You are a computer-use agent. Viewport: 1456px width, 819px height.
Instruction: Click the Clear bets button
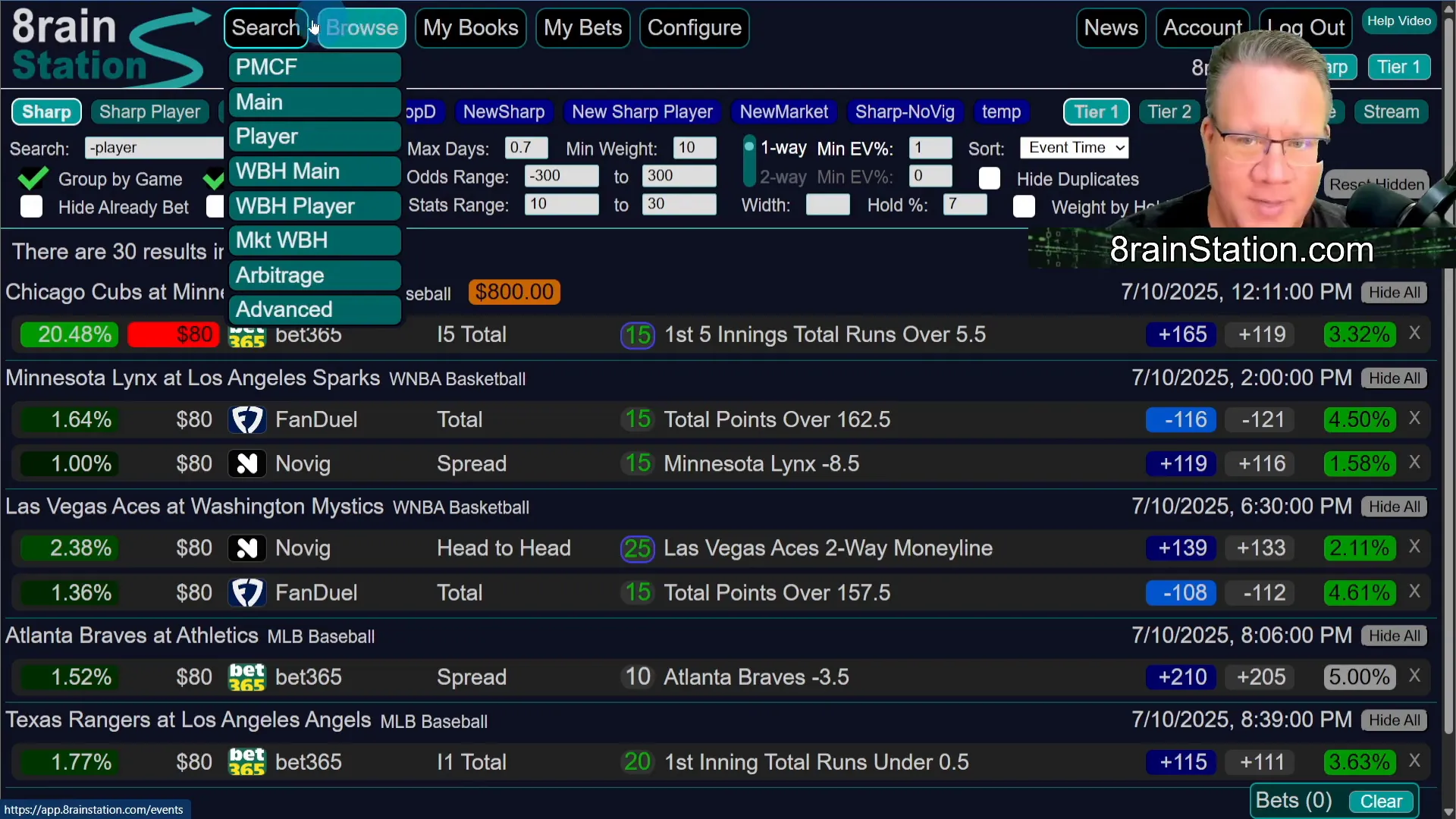point(1381,802)
